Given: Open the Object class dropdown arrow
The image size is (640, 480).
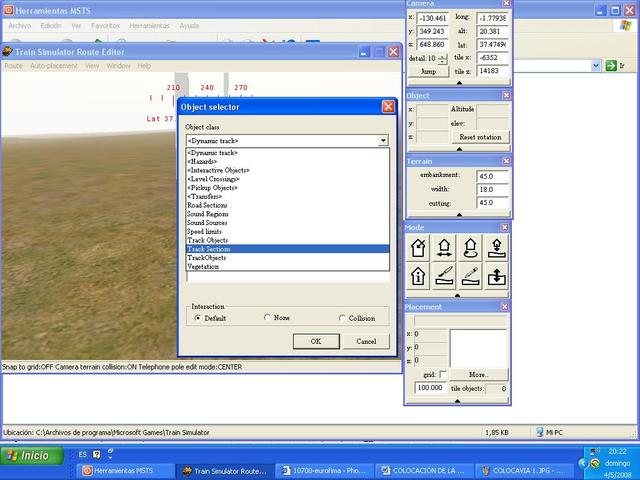Looking at the screenshot, I should 382,141.
